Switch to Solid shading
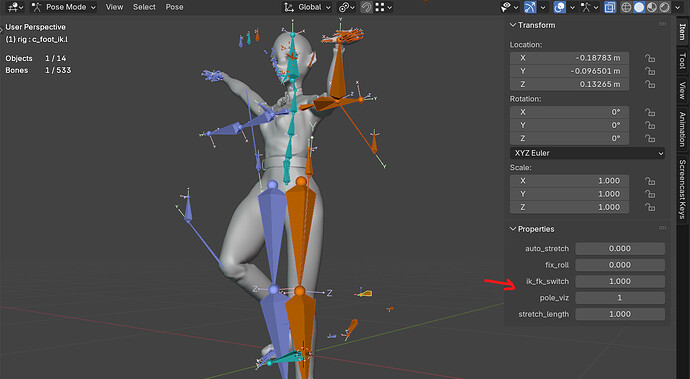 point(639,7)
